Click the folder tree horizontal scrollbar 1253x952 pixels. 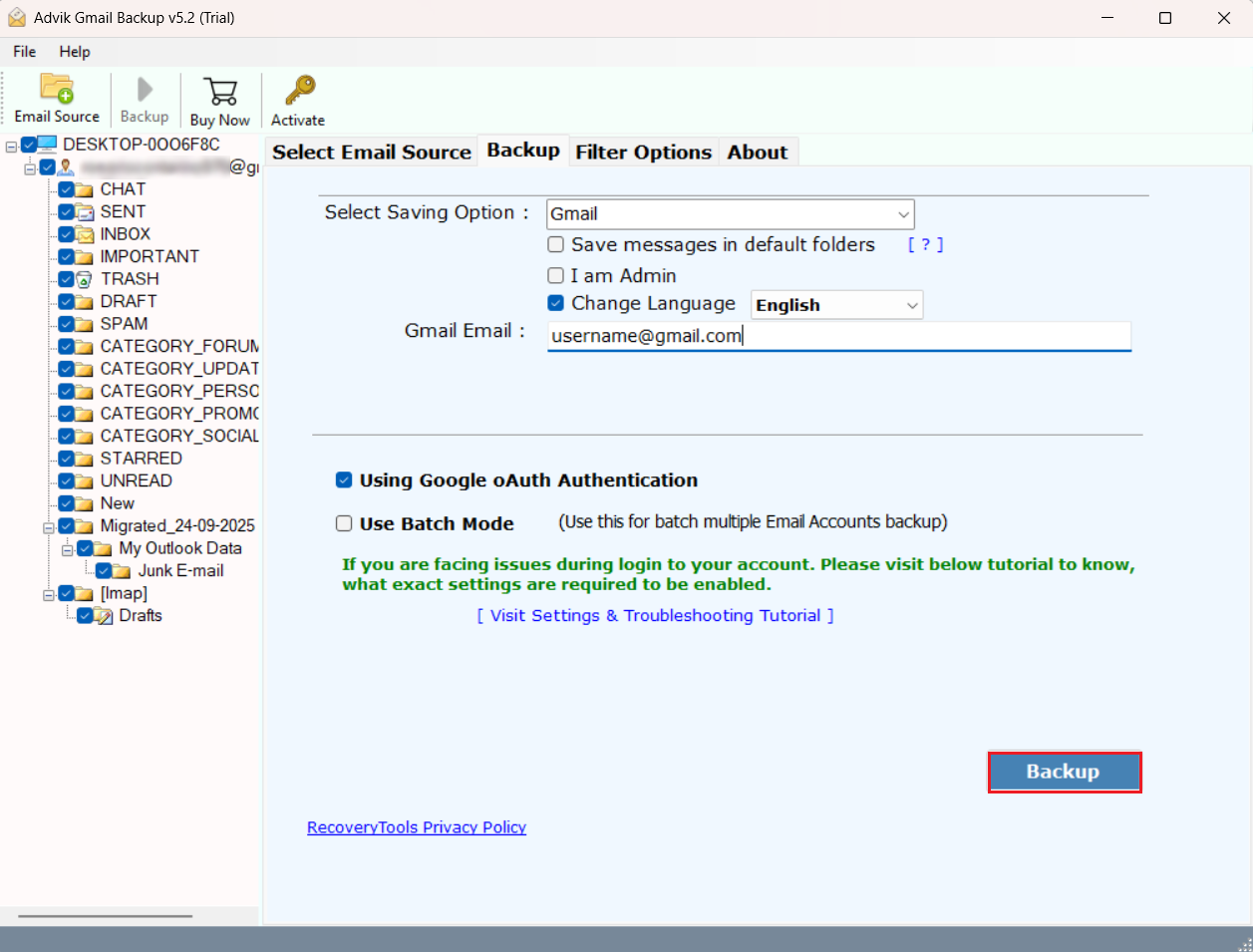coord(105,915)
